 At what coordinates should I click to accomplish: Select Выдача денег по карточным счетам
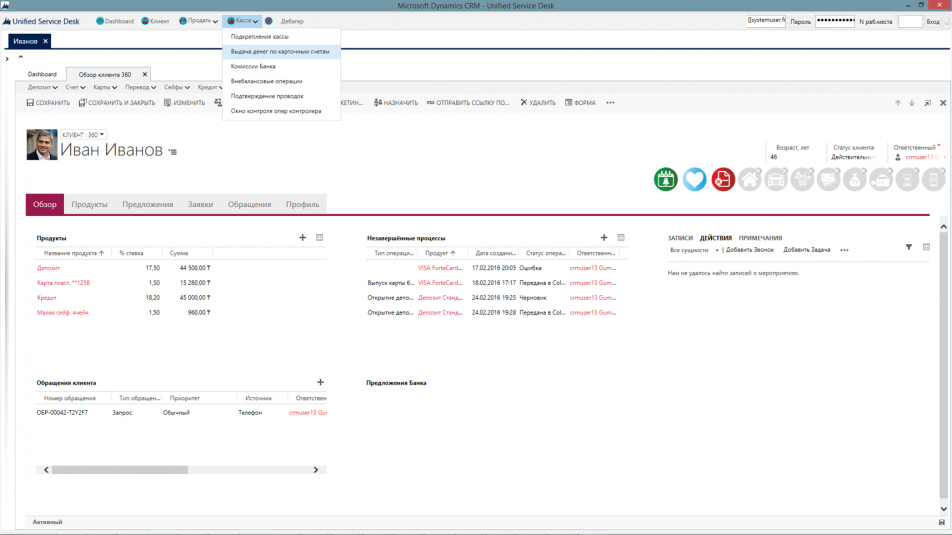click(280, 51)
